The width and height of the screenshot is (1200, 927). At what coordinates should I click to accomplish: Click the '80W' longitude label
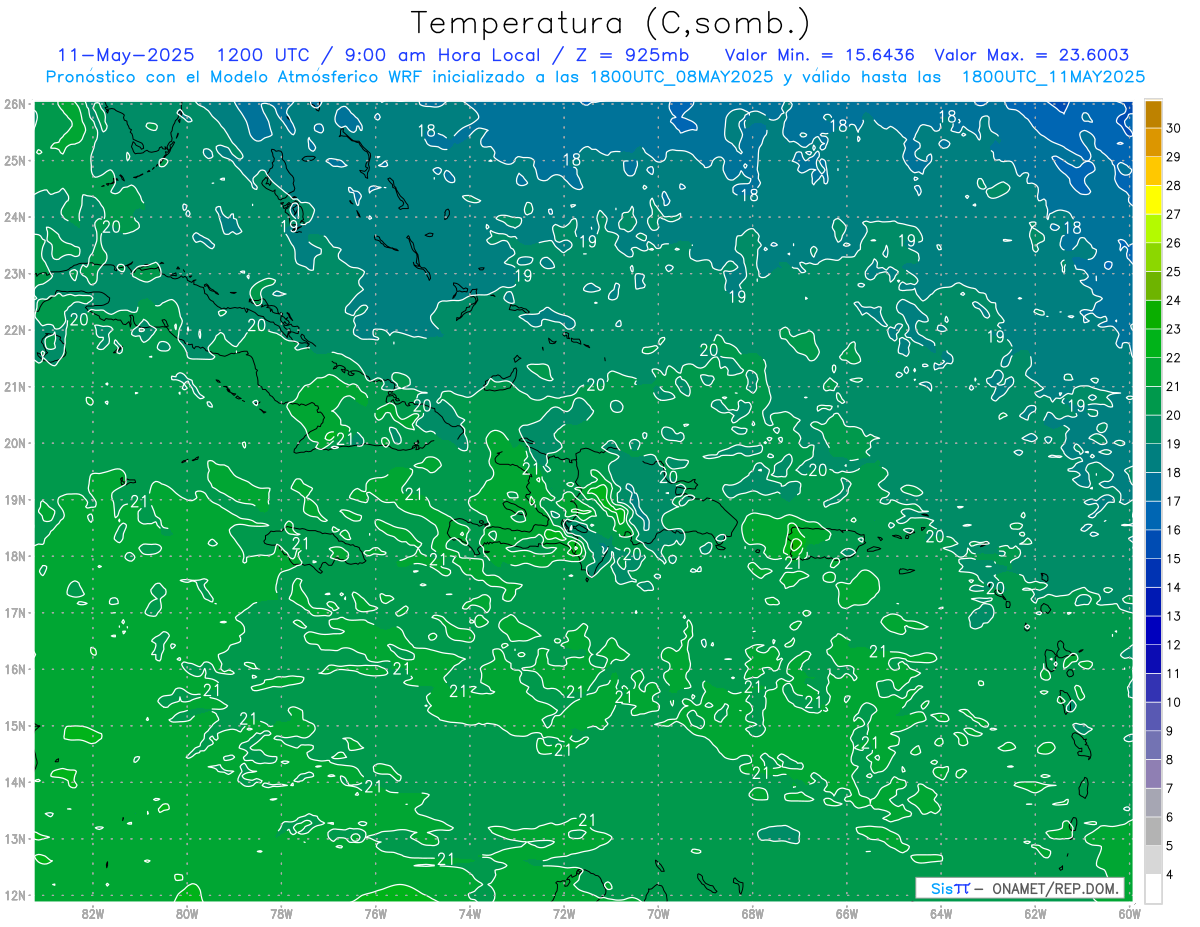(187, 913)
